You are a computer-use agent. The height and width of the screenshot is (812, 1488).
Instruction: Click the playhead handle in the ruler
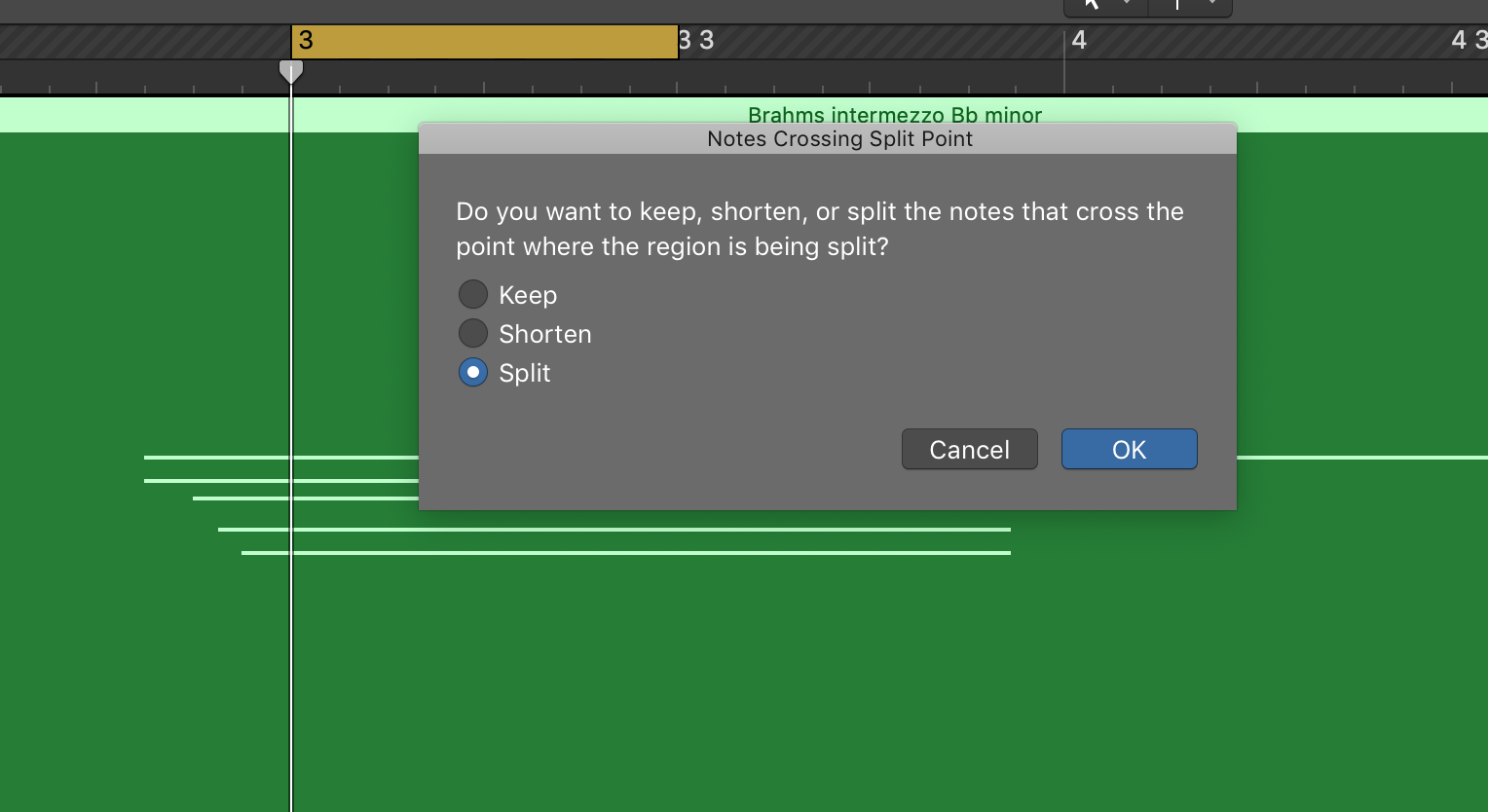pos(291,71)
